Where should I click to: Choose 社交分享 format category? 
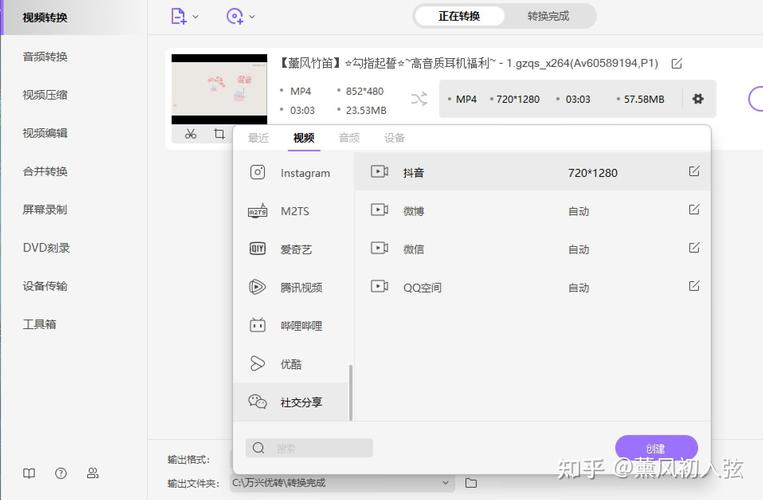[x=291, y=402]
